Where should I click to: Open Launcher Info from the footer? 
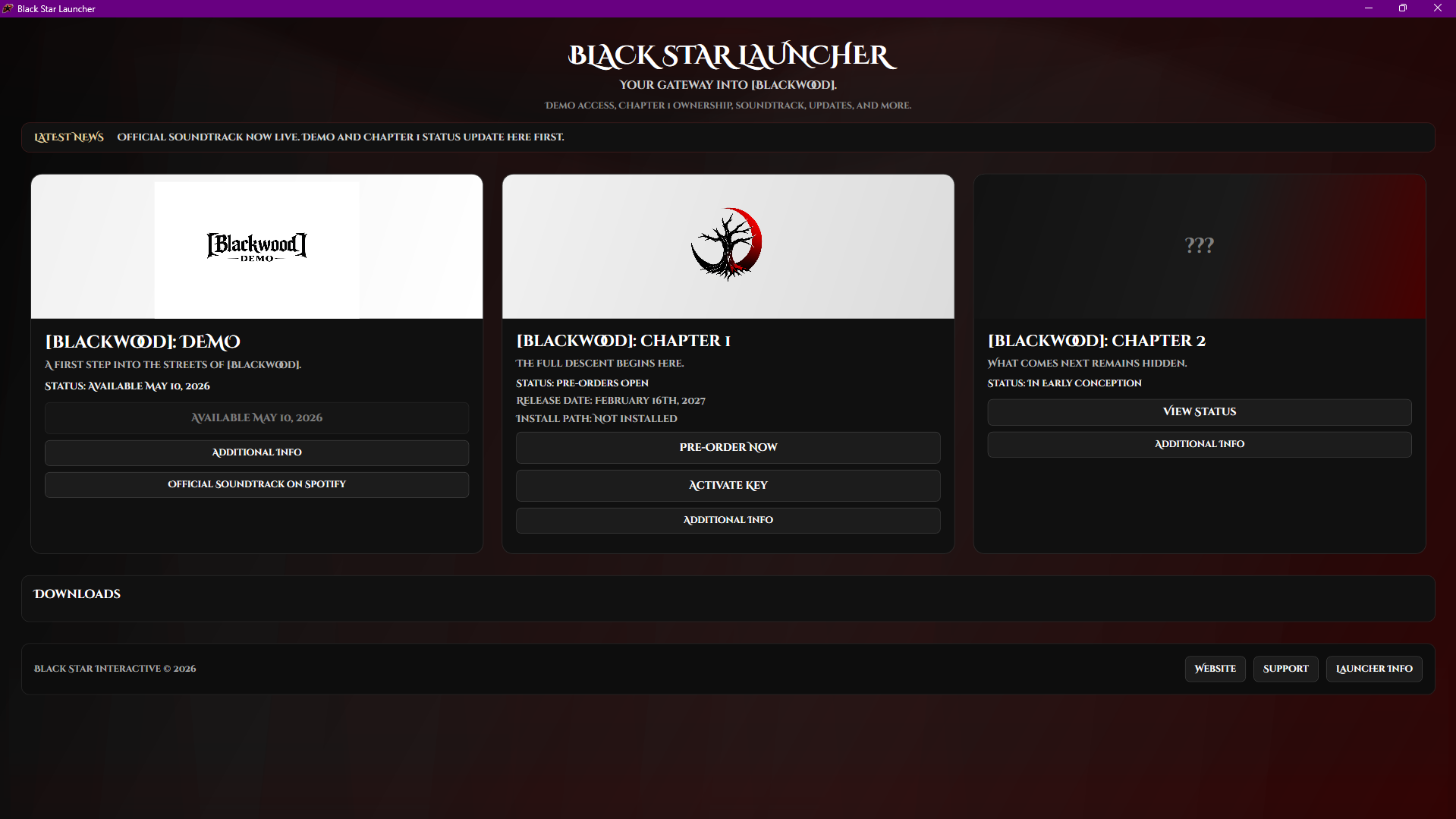(x=1373, y=669)
